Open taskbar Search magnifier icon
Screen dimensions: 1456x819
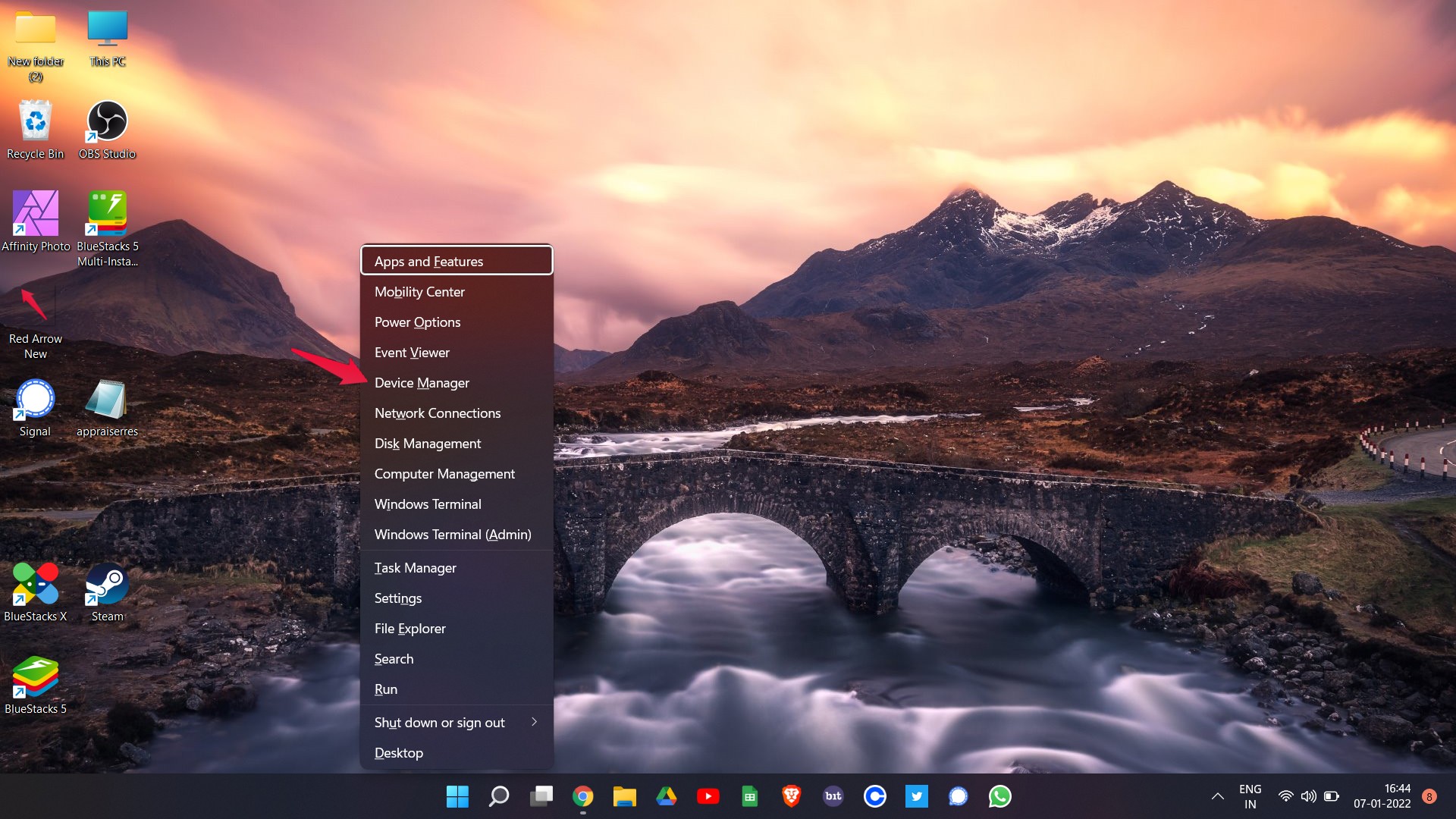point(499,796)
